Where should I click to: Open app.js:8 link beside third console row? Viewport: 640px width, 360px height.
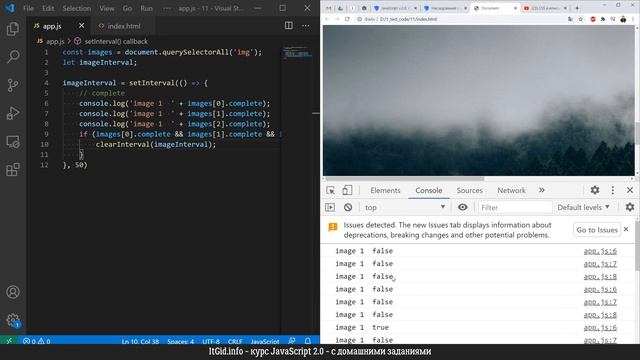[600, 276]
